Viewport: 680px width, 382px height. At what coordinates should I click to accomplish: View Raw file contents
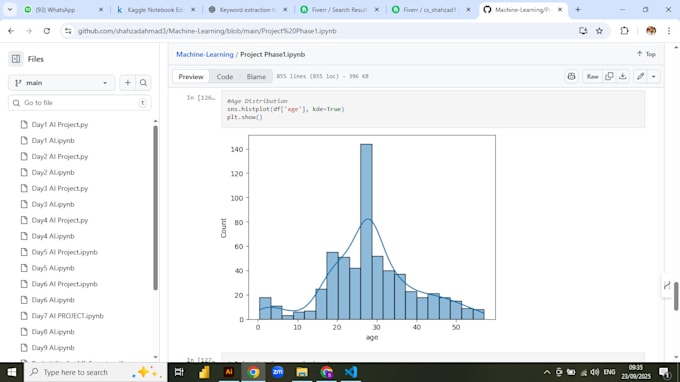[592, 76]
